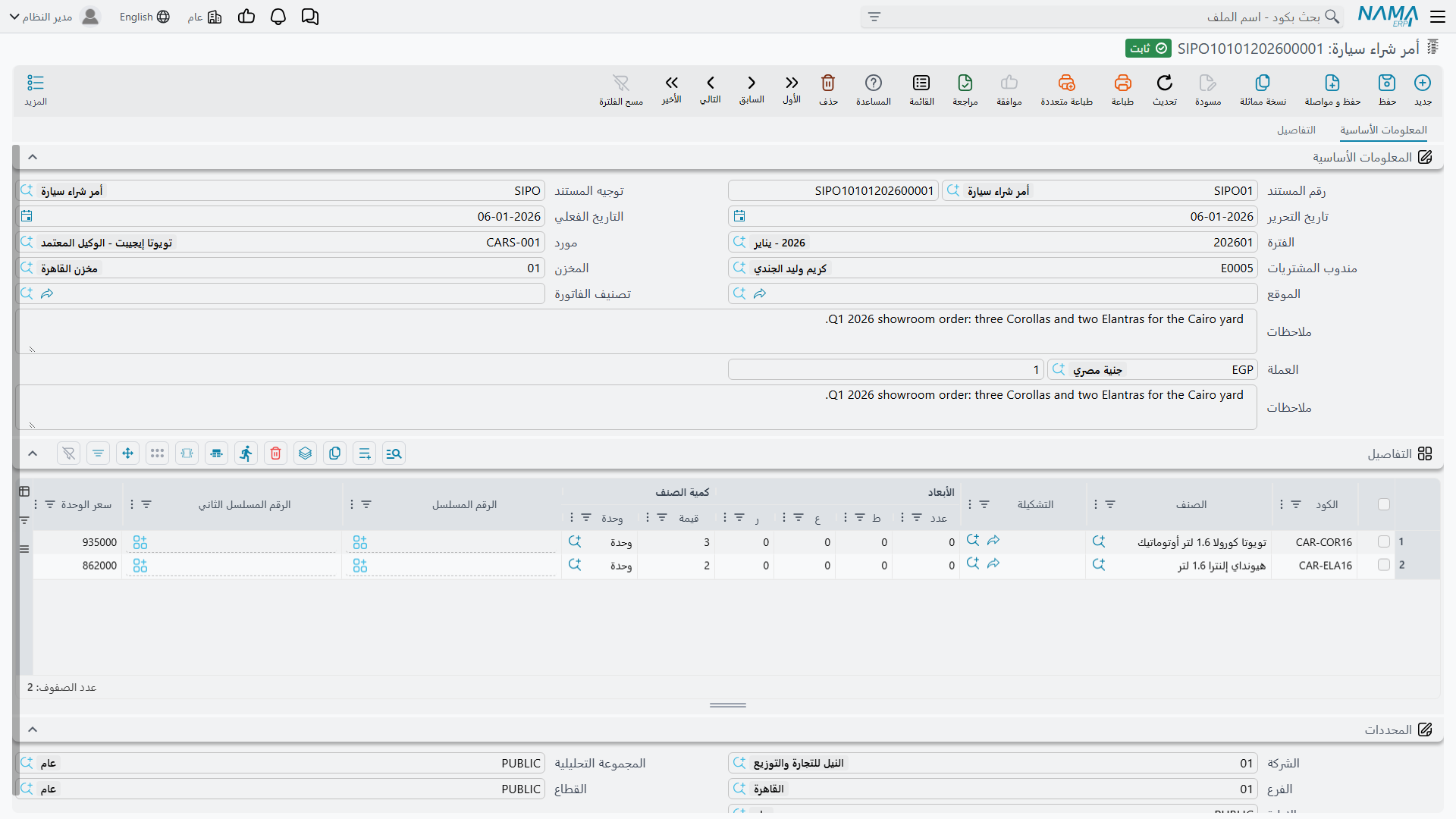Viewport: 1456px width, 819px height.
Task: Click the ثابت status badge
Action: pos(1148,49)
